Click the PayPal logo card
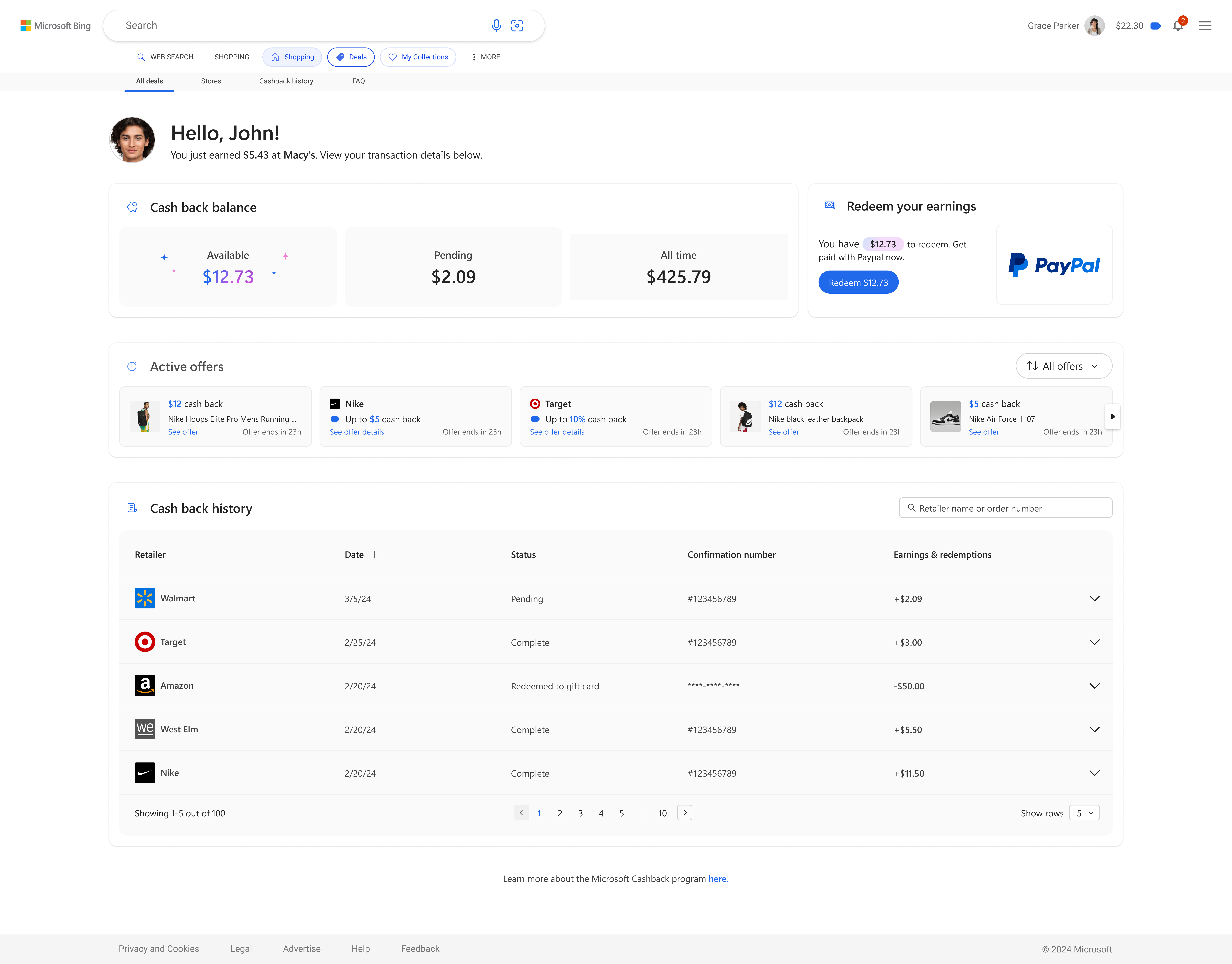 point(1054,265)
